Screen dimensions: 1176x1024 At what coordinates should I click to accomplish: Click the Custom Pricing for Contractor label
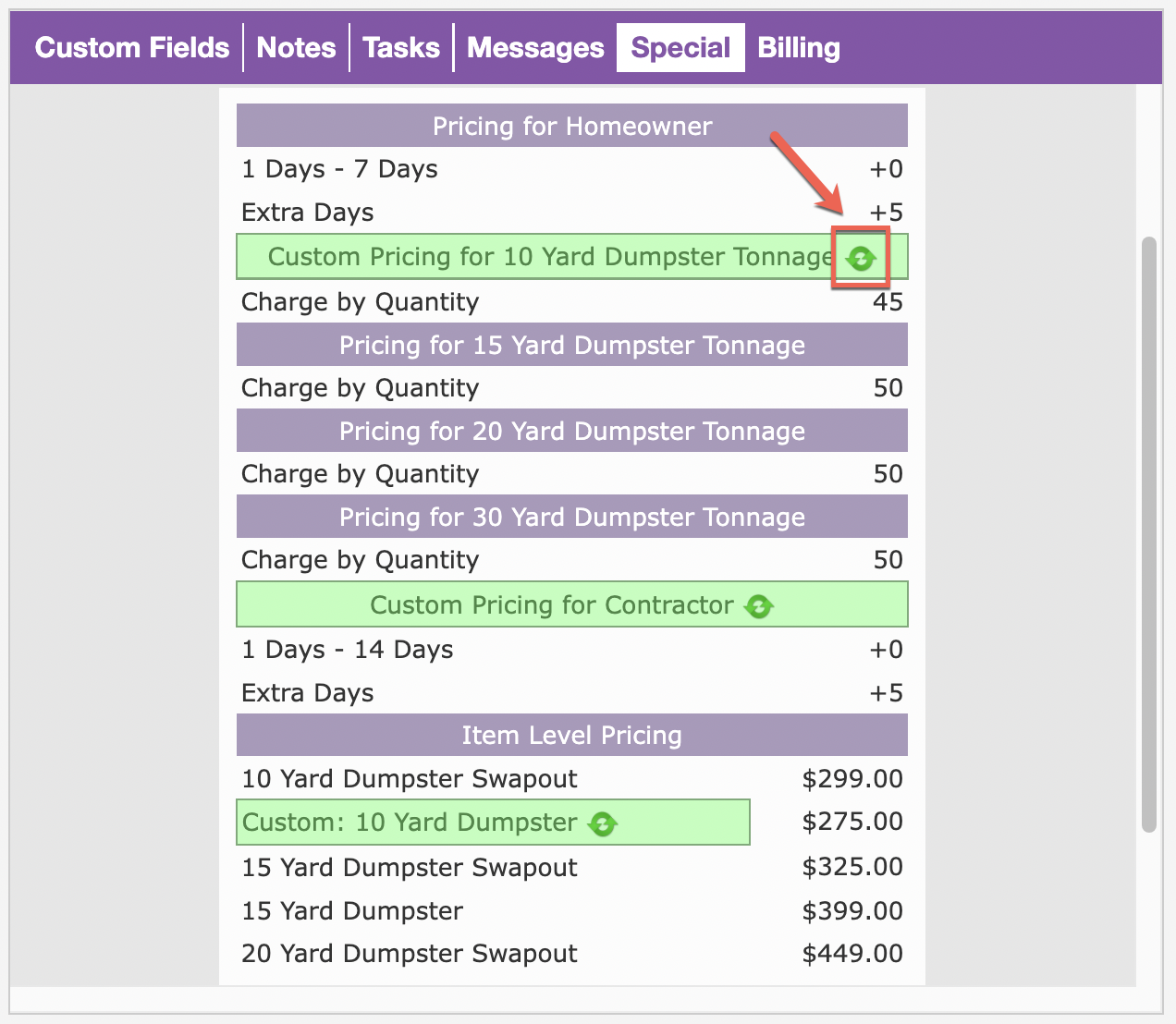pyautogui.click(x=551, y=605)
